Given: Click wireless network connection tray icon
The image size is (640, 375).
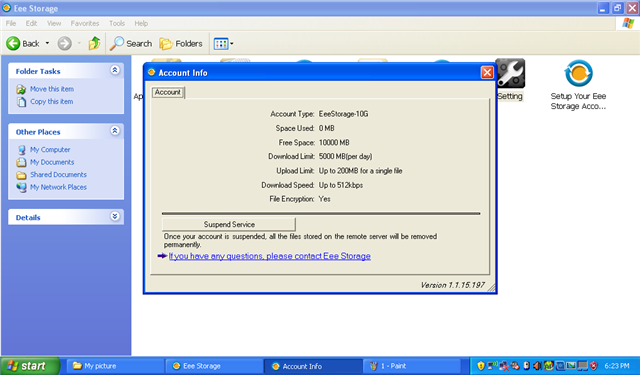Looking at the screenshot, I should (x=493, y=365).
